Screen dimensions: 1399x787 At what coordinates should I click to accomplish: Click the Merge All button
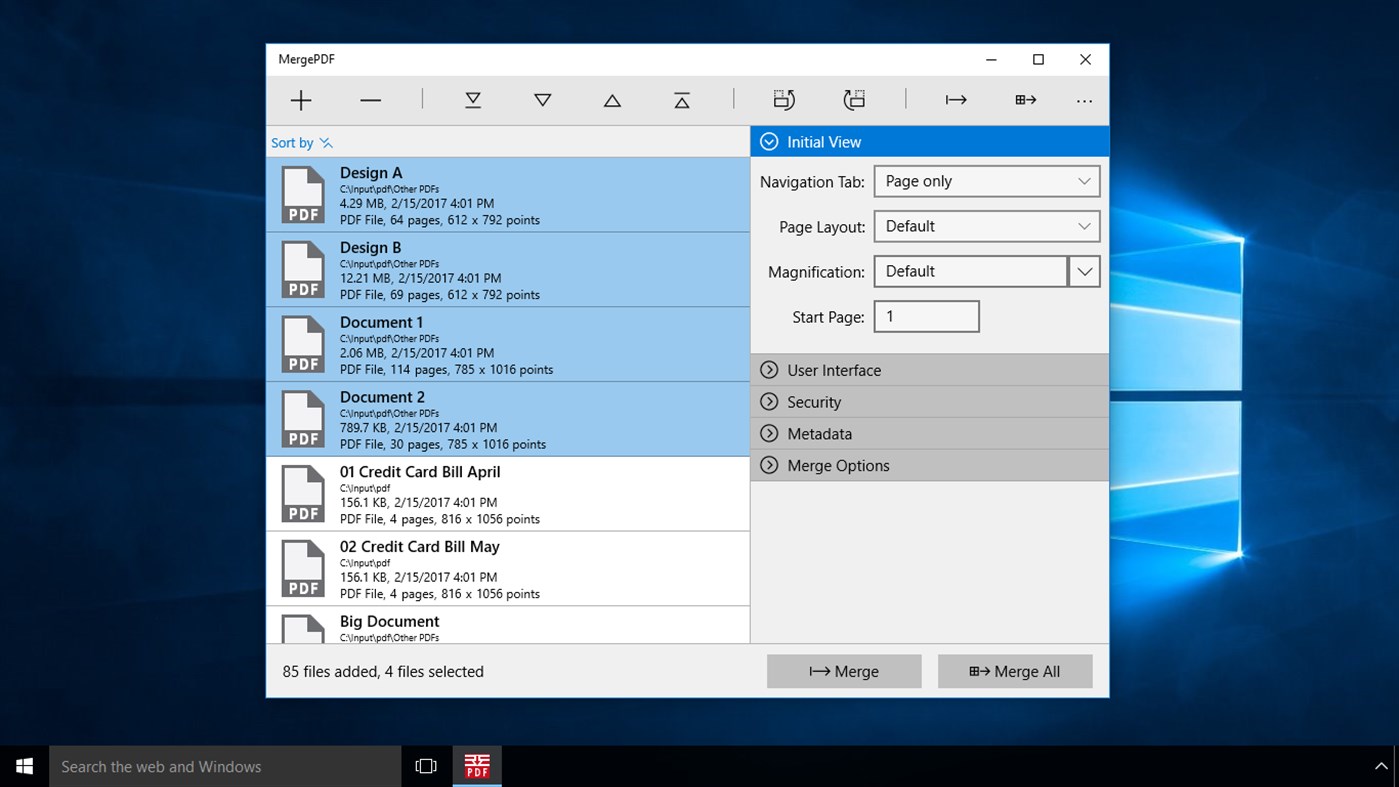1014,671
